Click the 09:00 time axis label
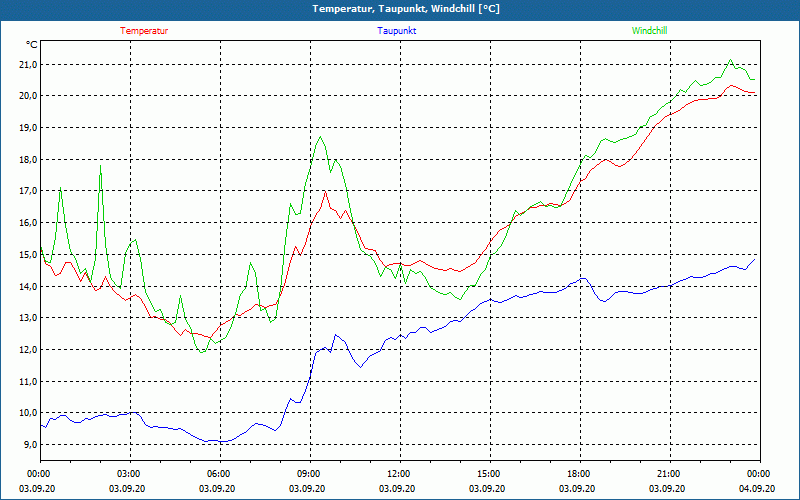800x500 pixels. point(310,474)
